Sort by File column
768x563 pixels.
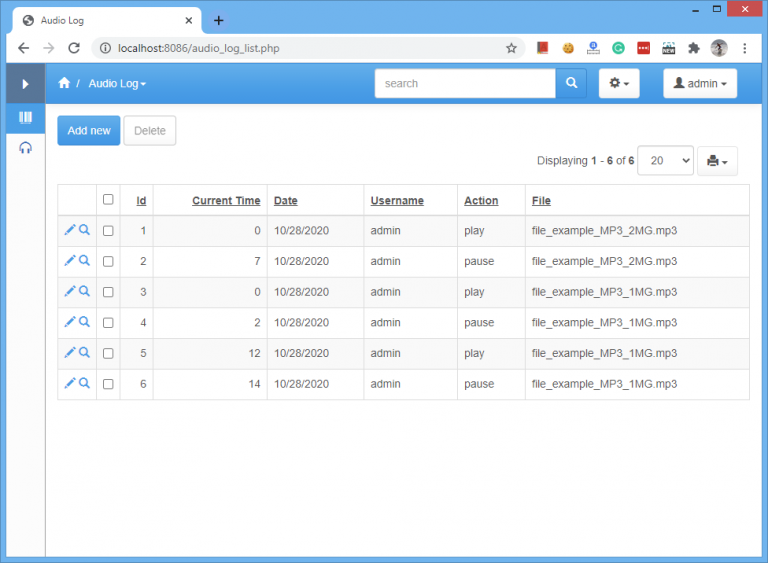click(541, 200)
